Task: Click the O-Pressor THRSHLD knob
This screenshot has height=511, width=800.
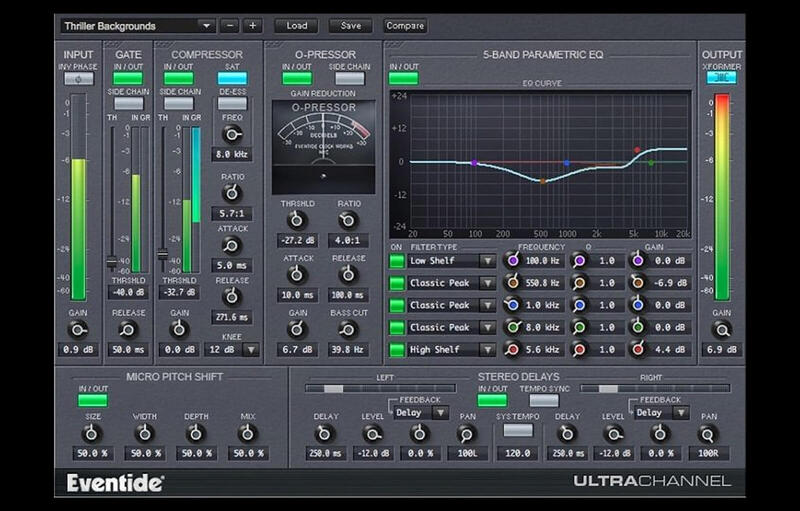Action: (297, 220)
